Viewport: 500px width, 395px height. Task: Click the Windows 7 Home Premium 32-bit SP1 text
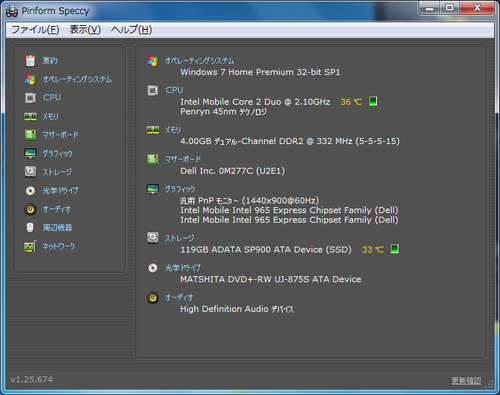[260, 72]
